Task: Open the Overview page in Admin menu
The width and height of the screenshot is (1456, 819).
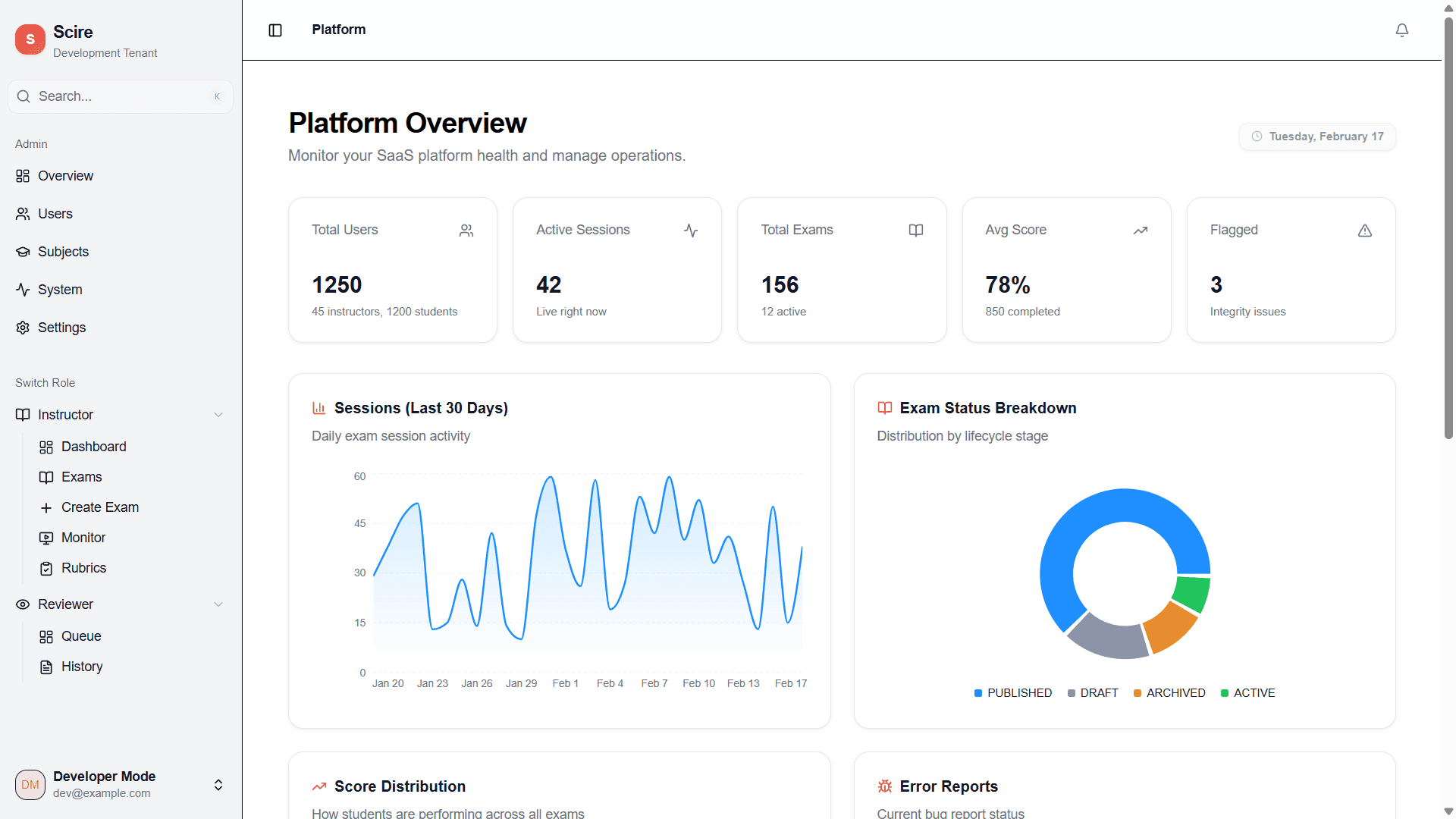Action: point(66,175)
